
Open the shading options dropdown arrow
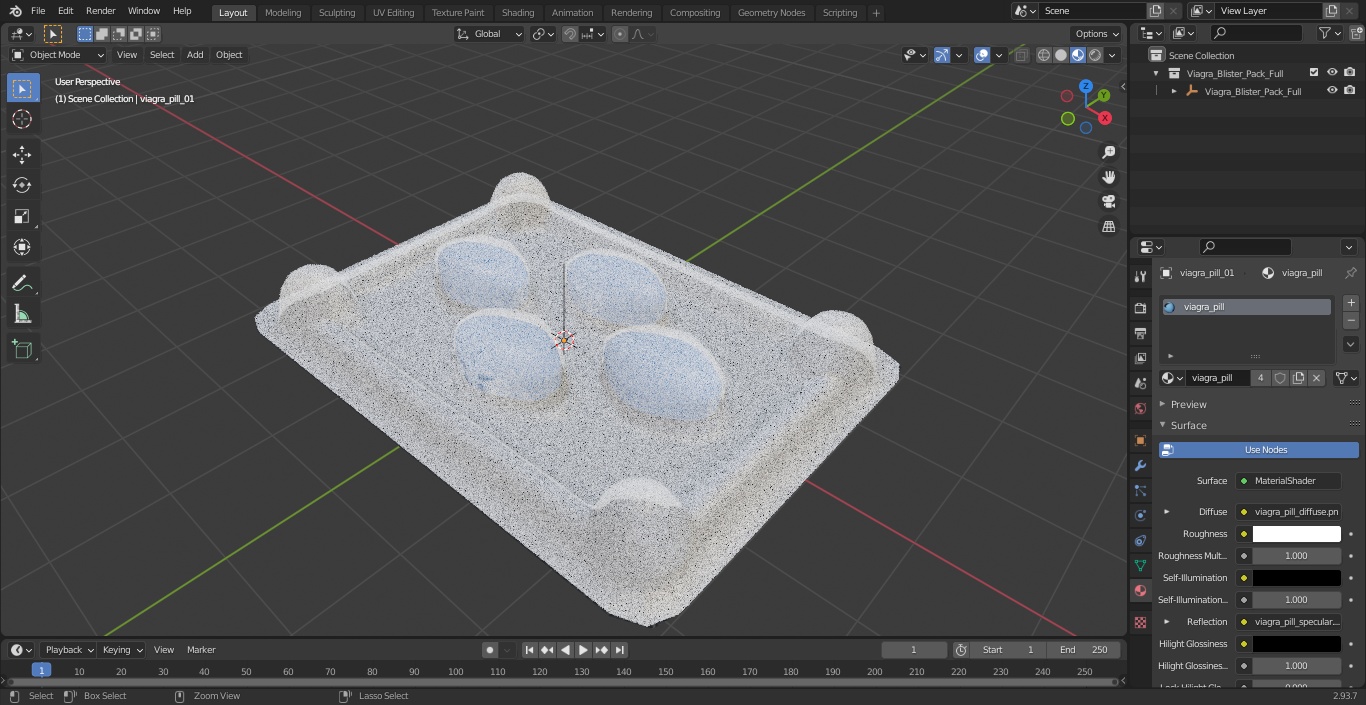(x=1113, y=55)
